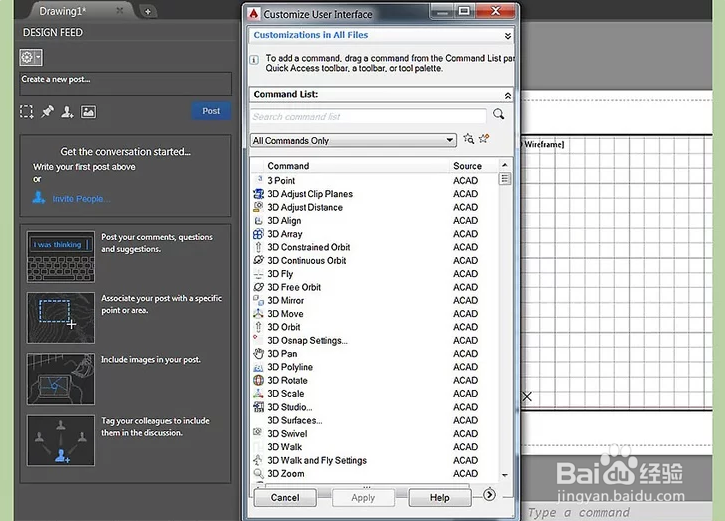Click the Cancel button
Screen dimensions: 725x521
[285, 497]
